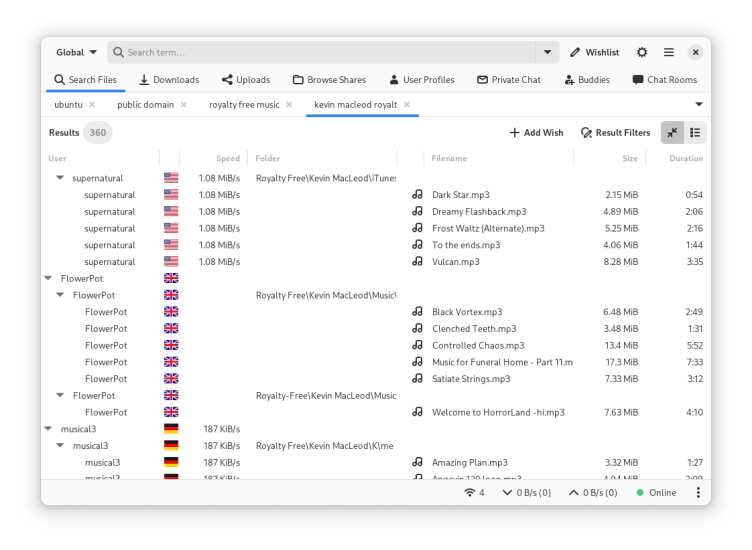
Task: Click the download speed indicator in status bar
Action: 527,493
